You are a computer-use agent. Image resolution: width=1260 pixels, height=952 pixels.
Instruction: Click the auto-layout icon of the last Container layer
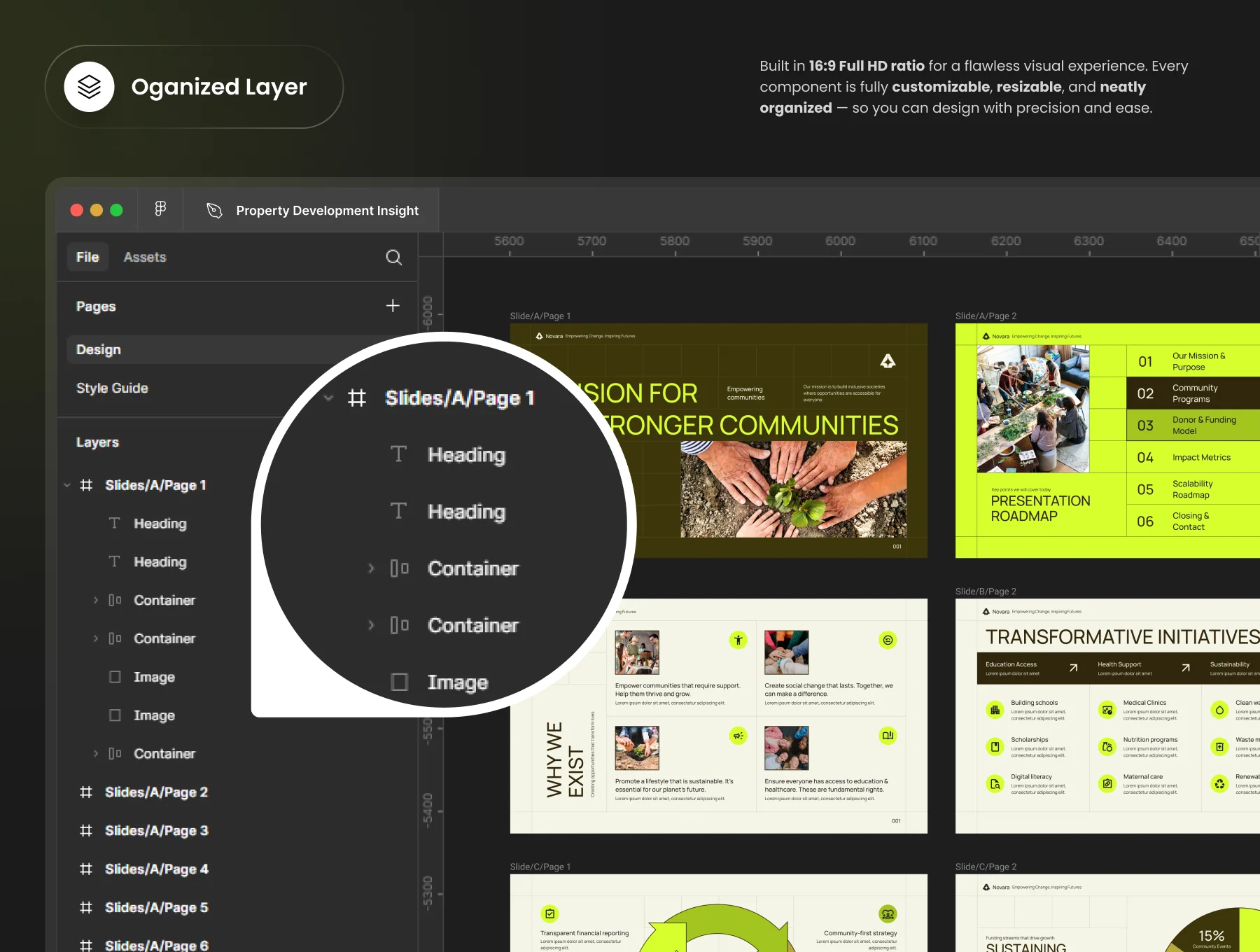pos(115,754)
